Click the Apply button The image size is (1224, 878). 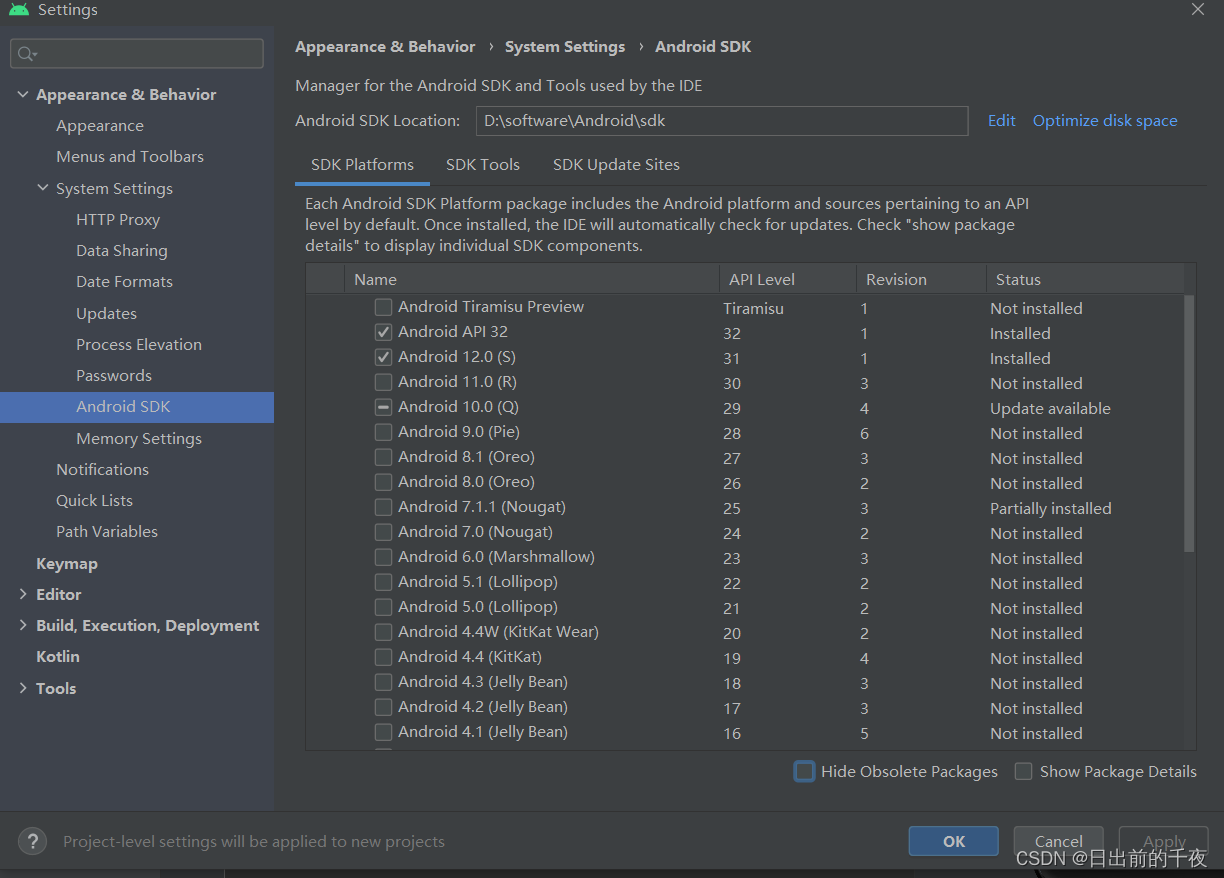tap(1164, 841)
